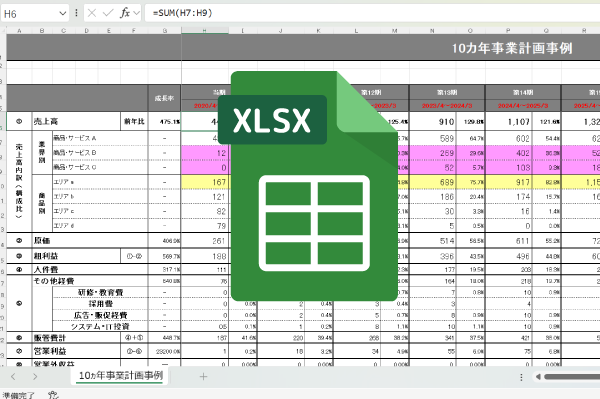The image size is (600, 399).
Task: Click the red date range 2024/4~2025/3
Action: (x=523, y=106)
